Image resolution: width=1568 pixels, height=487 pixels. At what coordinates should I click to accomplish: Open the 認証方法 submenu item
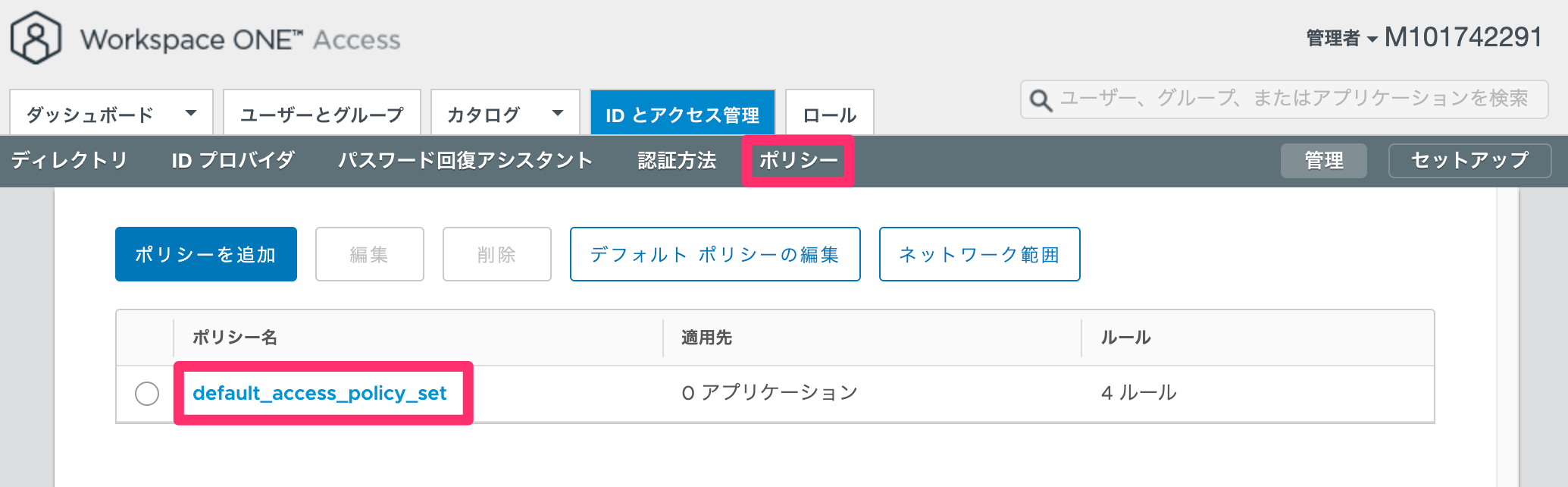[677, 160]
